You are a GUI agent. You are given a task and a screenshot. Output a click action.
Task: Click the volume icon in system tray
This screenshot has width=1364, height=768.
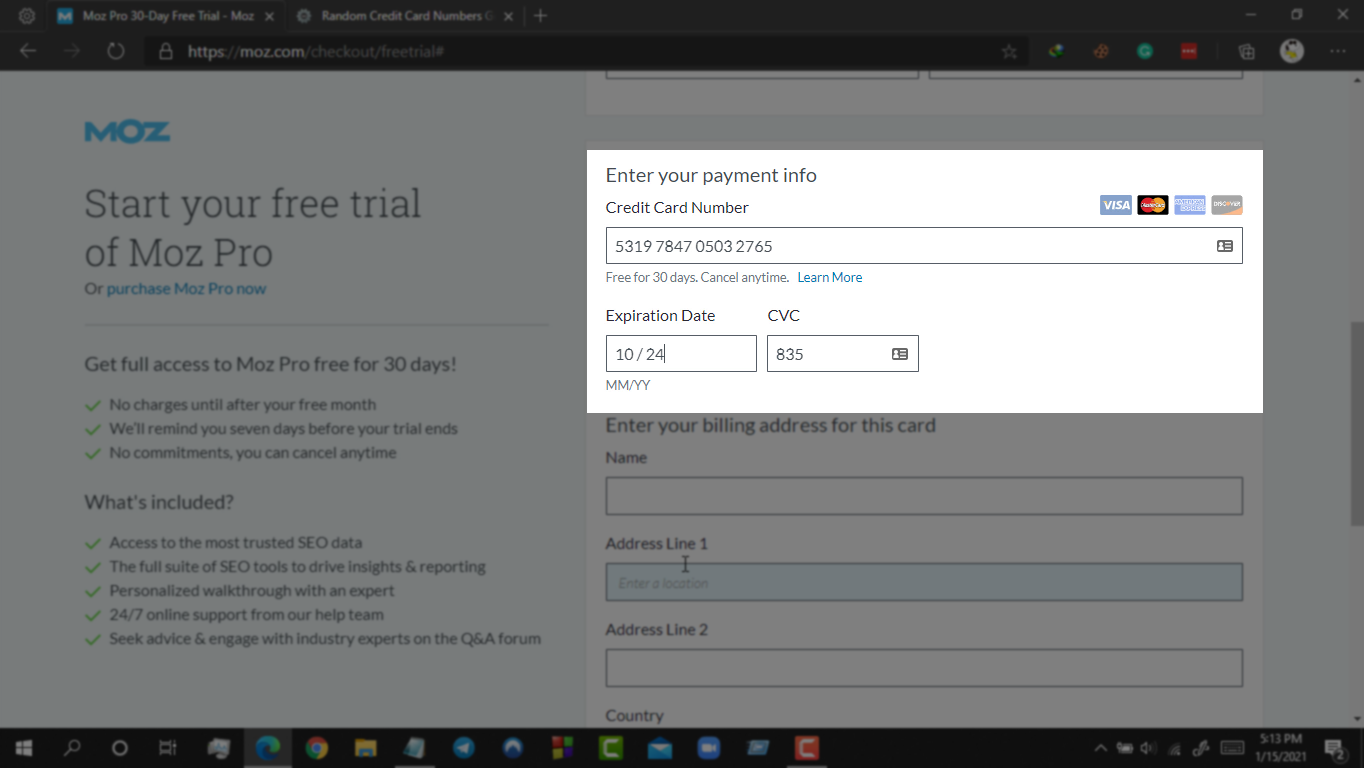click(x=1147, y=748)
